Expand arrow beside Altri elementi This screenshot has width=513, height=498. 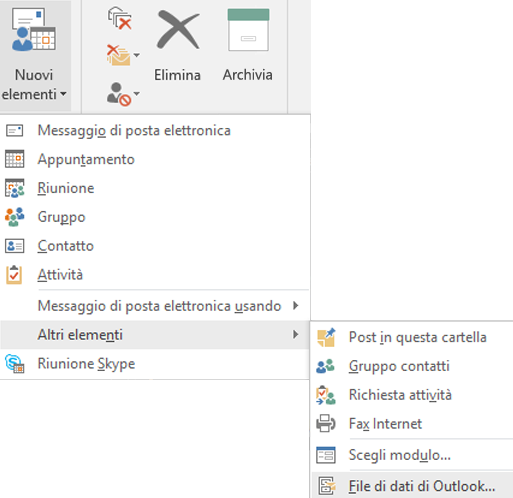[295, 334]
